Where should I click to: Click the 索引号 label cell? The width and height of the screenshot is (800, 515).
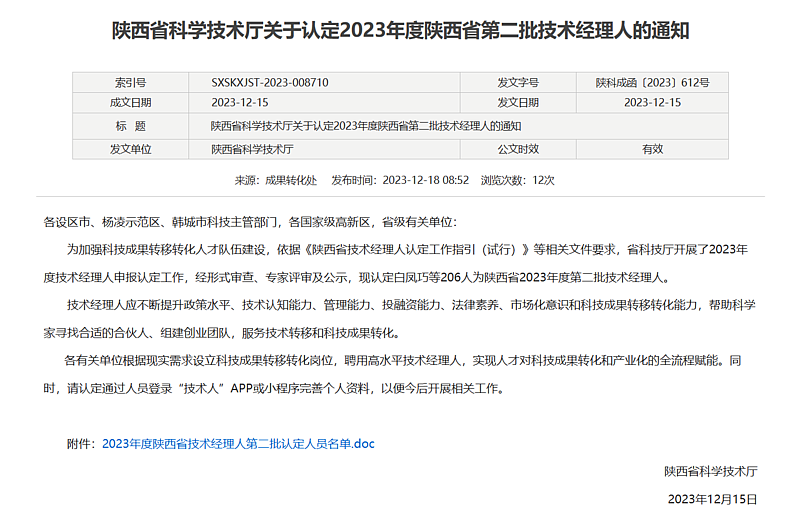tap(131, 83)
